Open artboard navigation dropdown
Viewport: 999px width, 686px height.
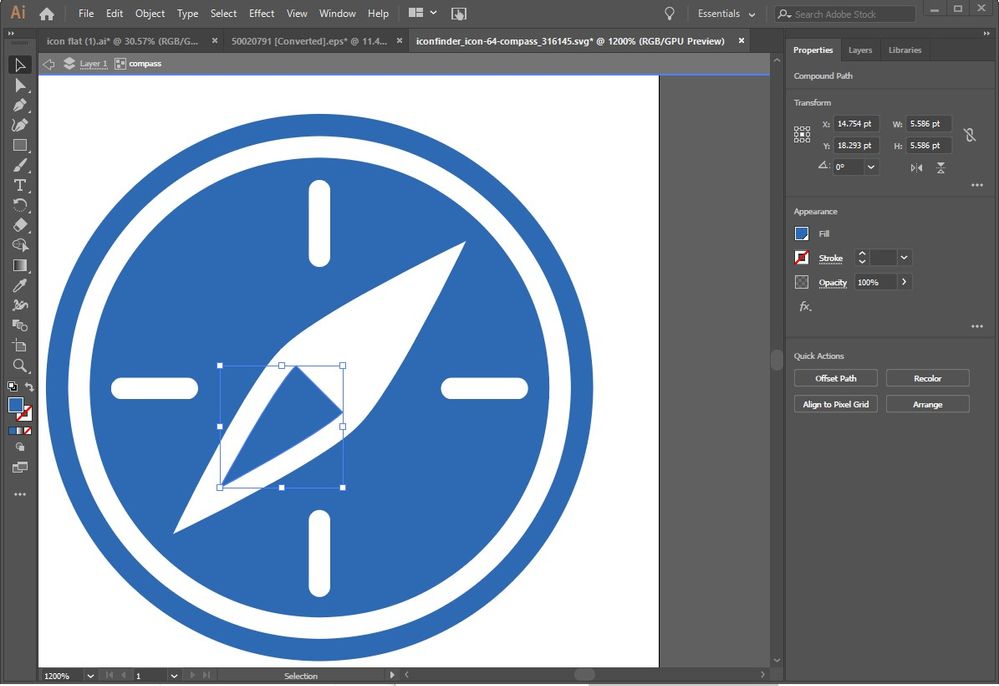point(174,676)
